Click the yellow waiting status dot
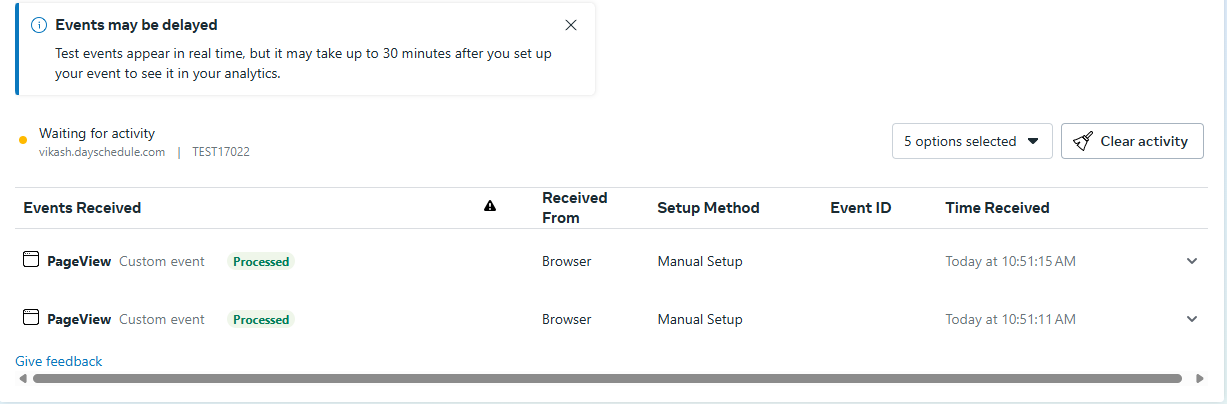 click(x=23, y=141)
